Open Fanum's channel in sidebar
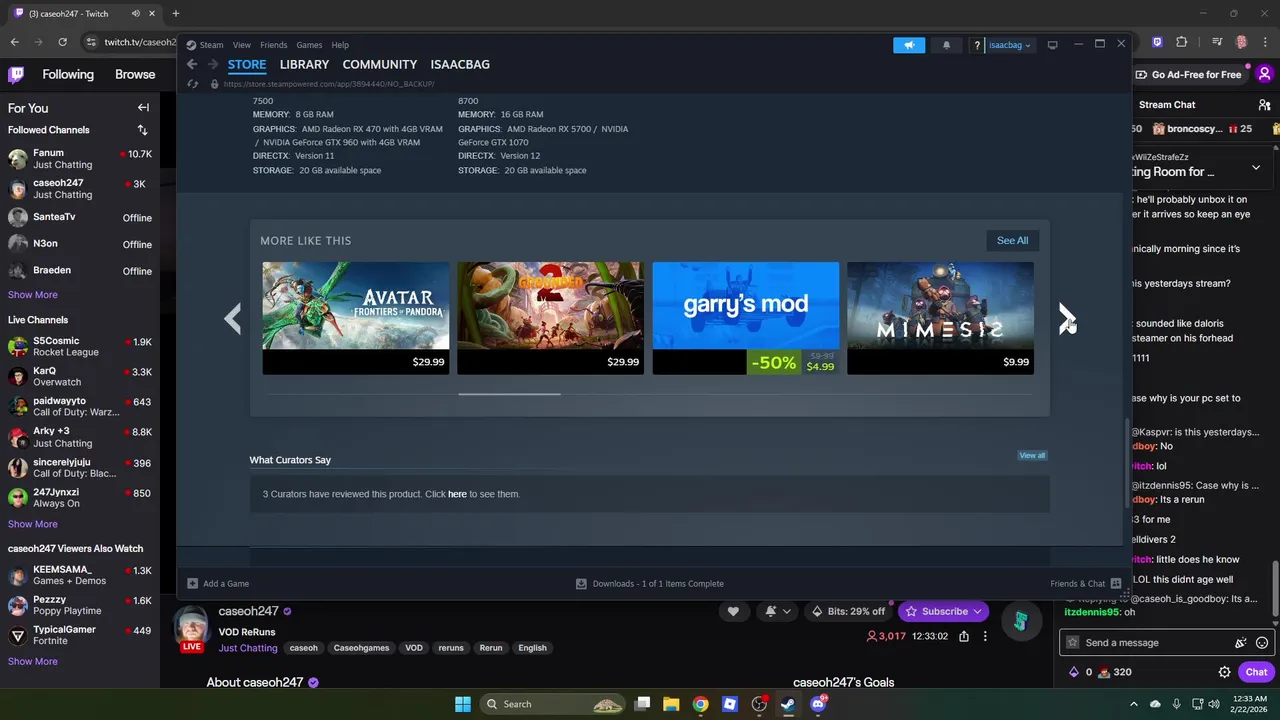 tap(80, 159)
